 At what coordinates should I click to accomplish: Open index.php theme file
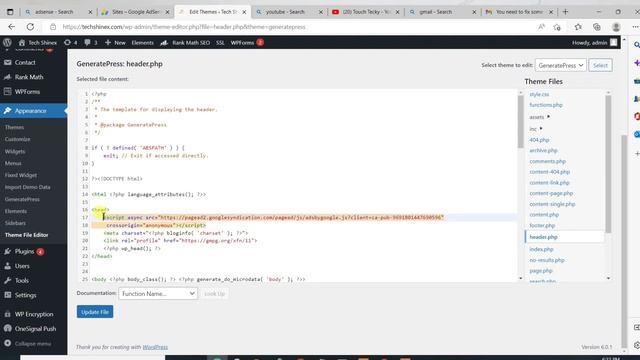(541, 249)
